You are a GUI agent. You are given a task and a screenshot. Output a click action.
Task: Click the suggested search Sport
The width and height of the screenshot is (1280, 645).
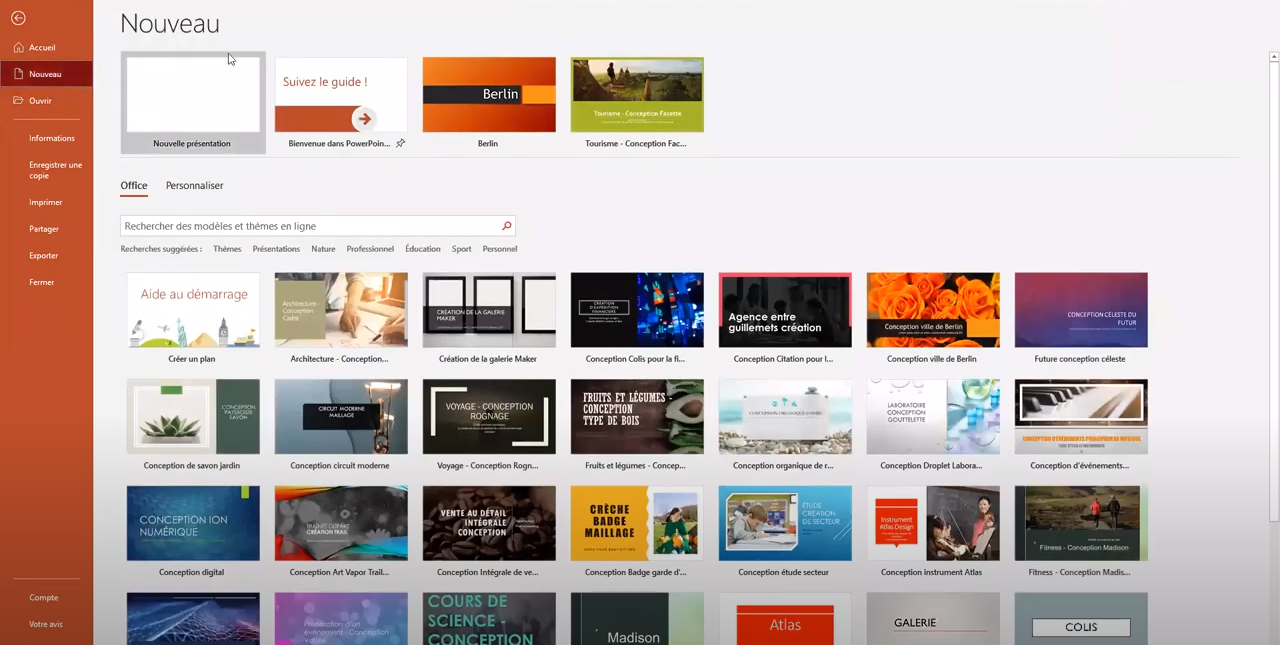pos(461,249)
